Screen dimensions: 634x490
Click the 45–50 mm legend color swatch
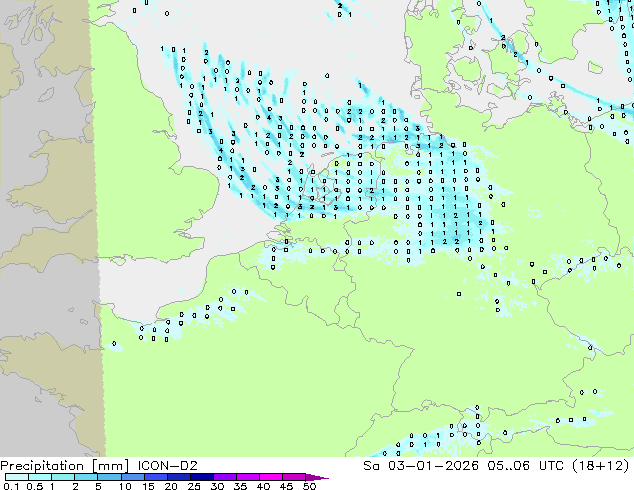pyautogui.click(x=294, y=477)
